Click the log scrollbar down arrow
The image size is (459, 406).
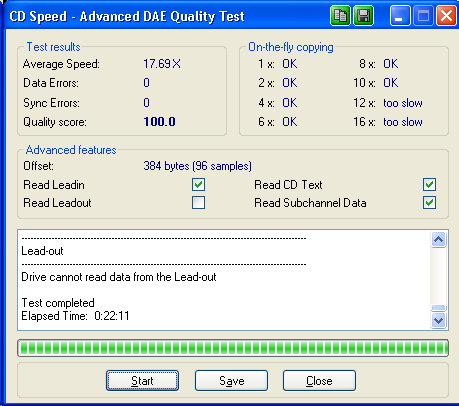tap(439, 321)
